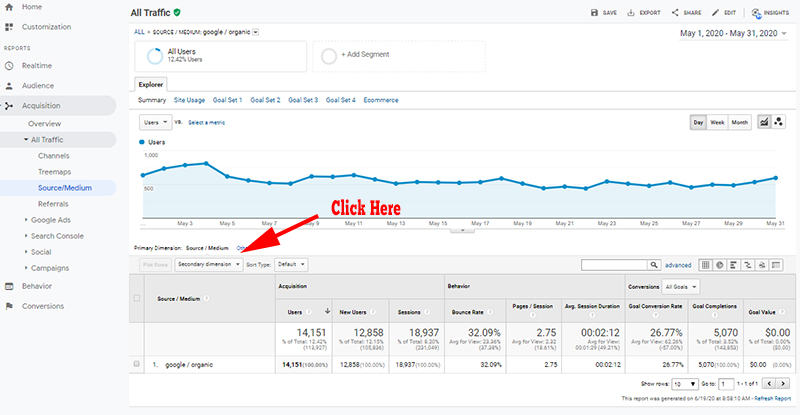Click the Refresh Report link
The image size is (800, 415).
(773, 399)
